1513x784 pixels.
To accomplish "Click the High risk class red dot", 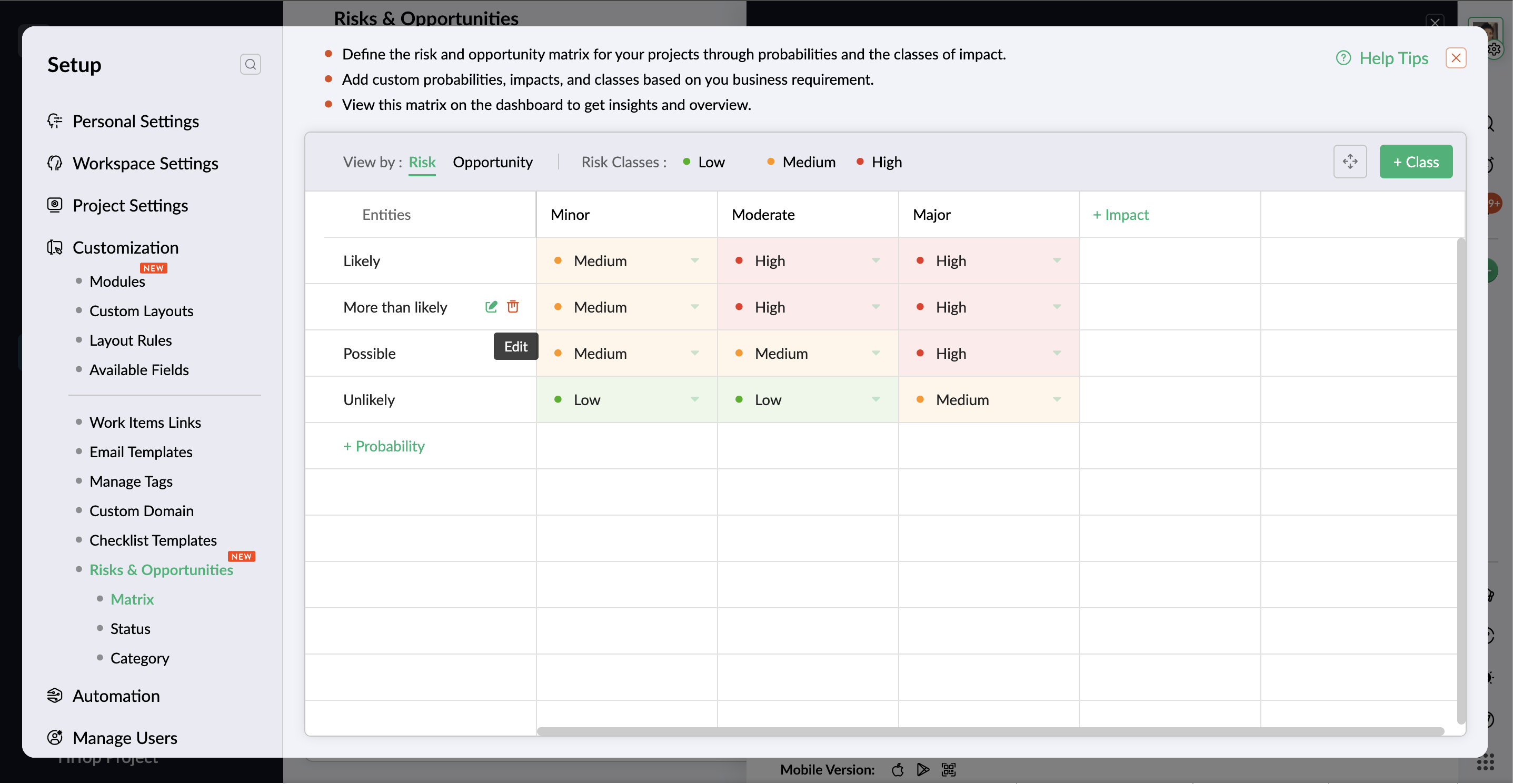I will click(860, 162).
